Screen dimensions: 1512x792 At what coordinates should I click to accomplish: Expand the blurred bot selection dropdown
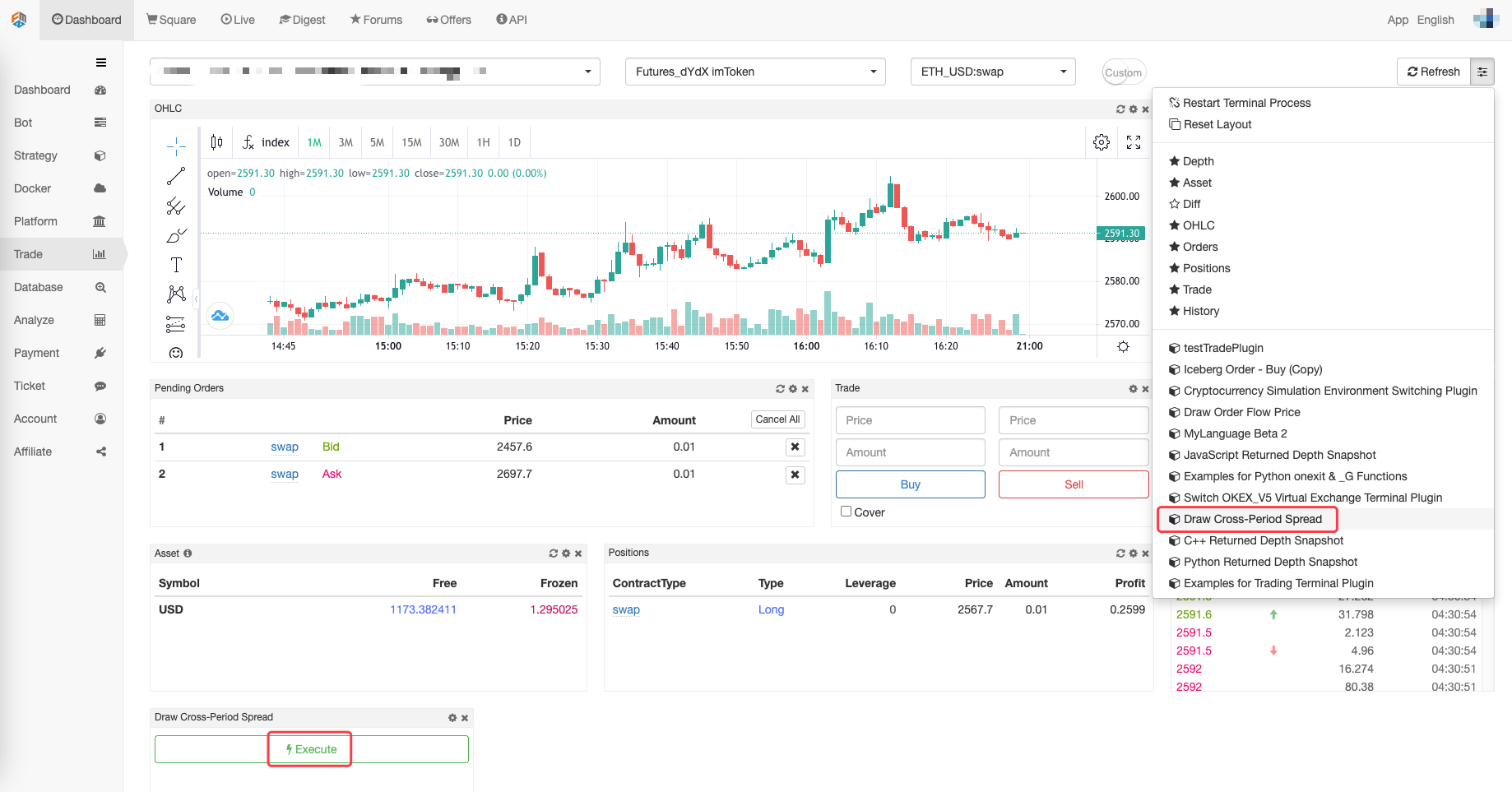tap(375, 72)
